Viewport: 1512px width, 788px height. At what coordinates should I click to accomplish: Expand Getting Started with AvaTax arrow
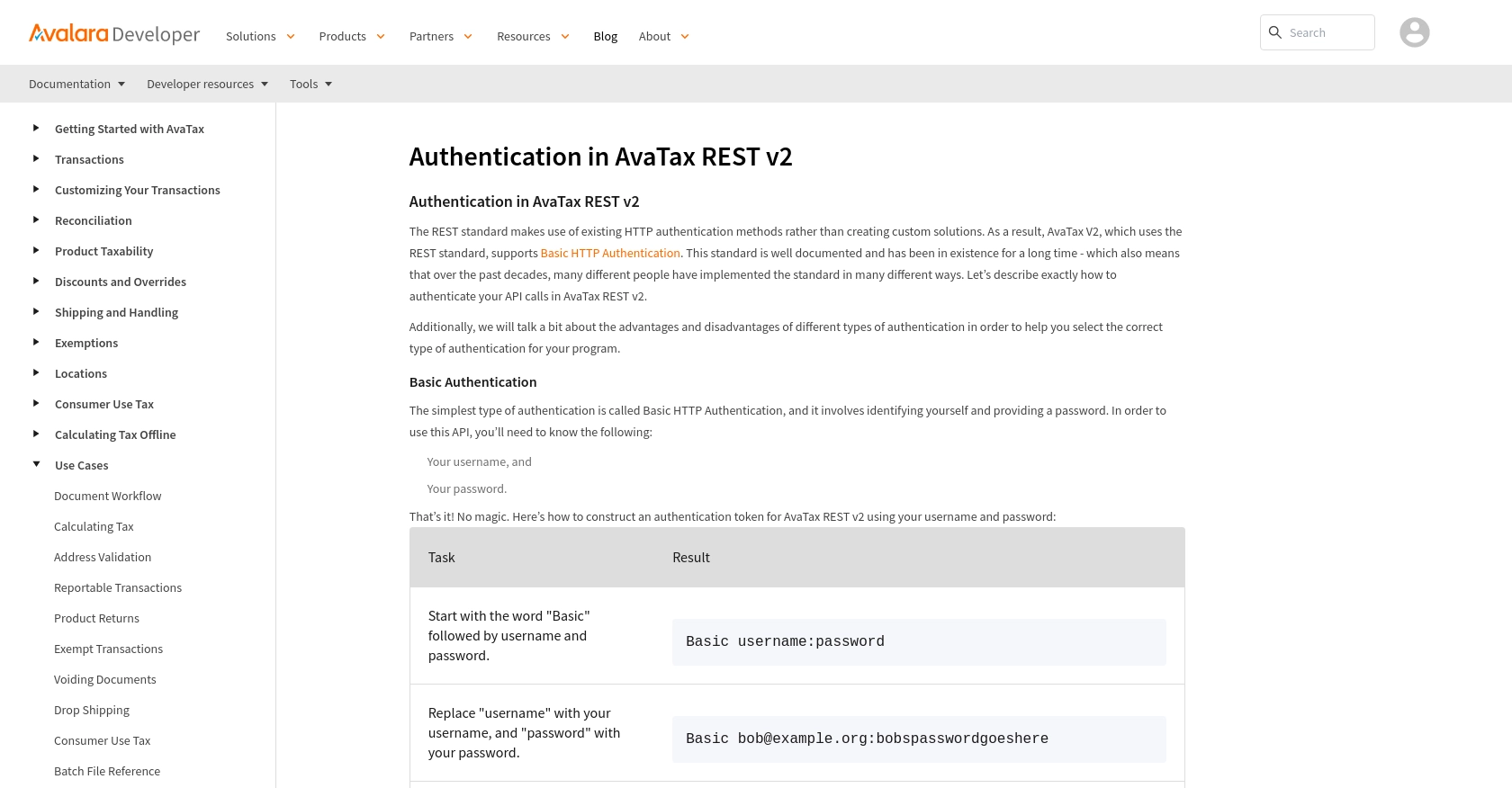point(36,128)
